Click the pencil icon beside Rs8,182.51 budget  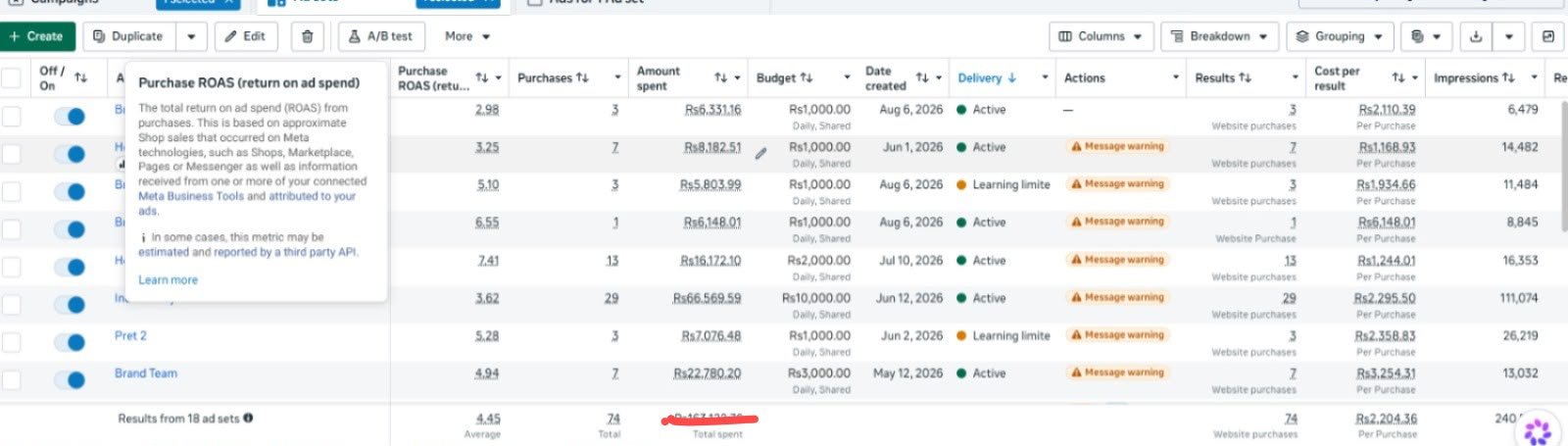tap(760, 154)
